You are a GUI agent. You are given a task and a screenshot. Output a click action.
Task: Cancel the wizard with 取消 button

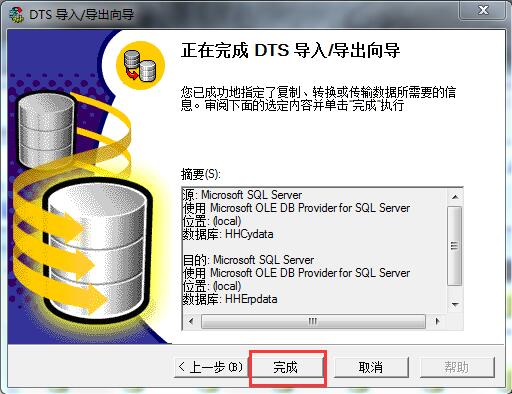pyautogui.click(x=371, y=367)
